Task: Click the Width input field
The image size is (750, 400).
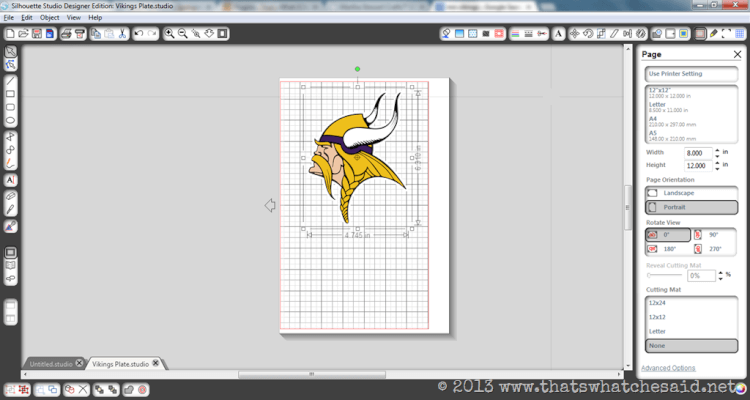Action: coord(698,153)
